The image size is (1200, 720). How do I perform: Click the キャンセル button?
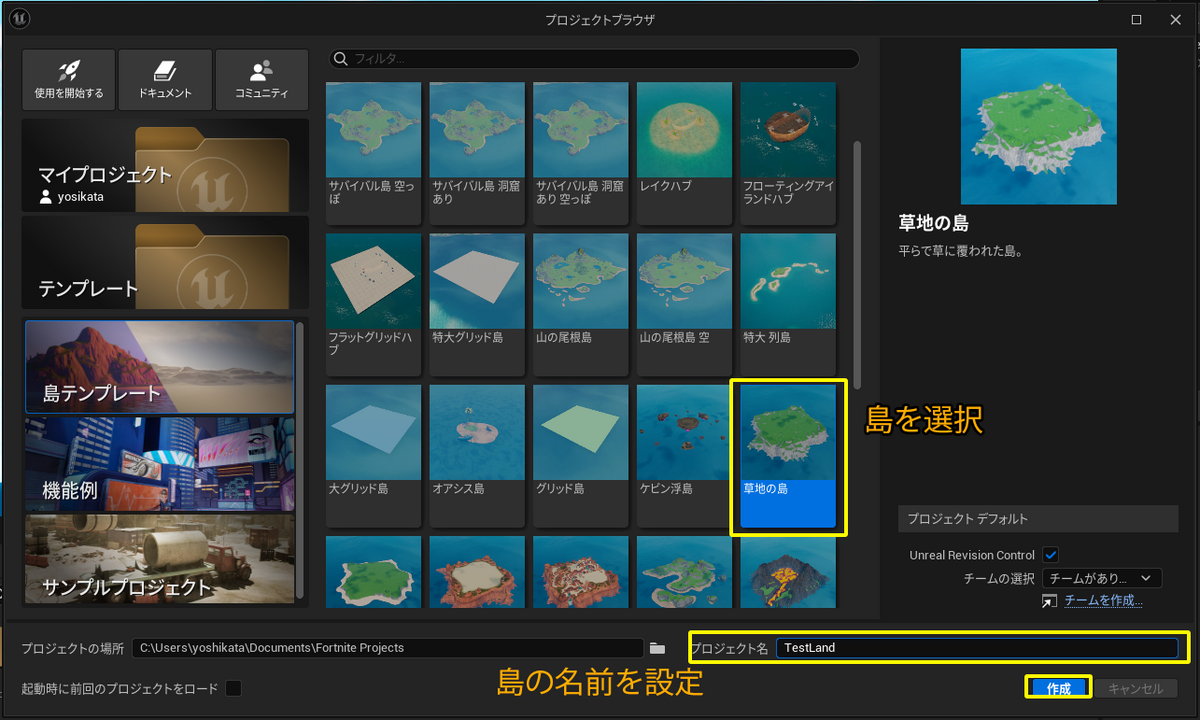(1136, 688)
